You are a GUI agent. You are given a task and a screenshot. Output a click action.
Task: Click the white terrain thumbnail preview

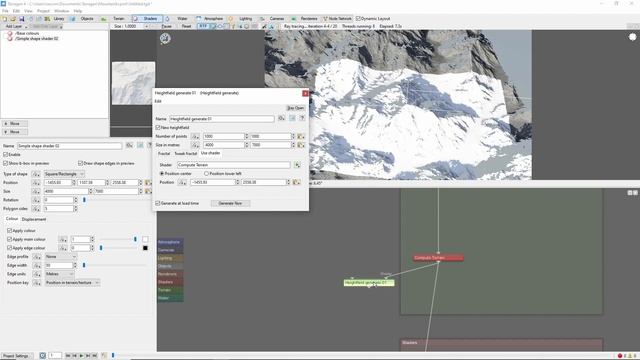click(x=133, y=83)
